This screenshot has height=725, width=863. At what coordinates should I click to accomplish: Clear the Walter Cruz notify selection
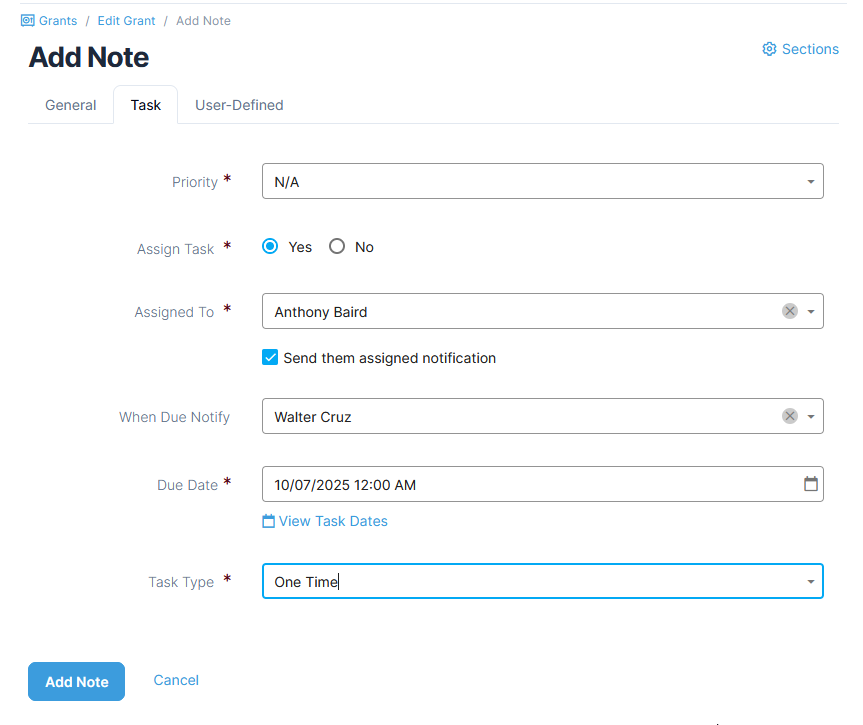point(789,416)
